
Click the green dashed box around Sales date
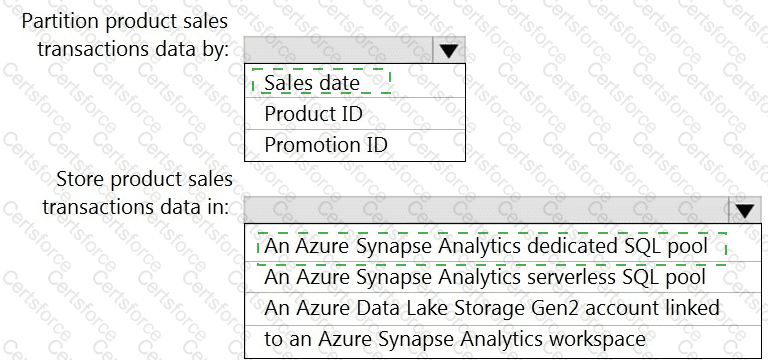[321, 81]
